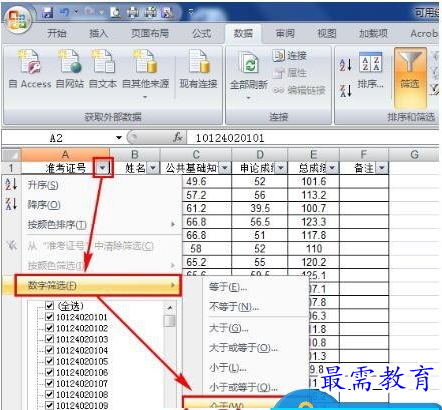Open the 公共基础知识 column filter dropdown
This screenshot has width=442, height=410.
coord(225,168)
